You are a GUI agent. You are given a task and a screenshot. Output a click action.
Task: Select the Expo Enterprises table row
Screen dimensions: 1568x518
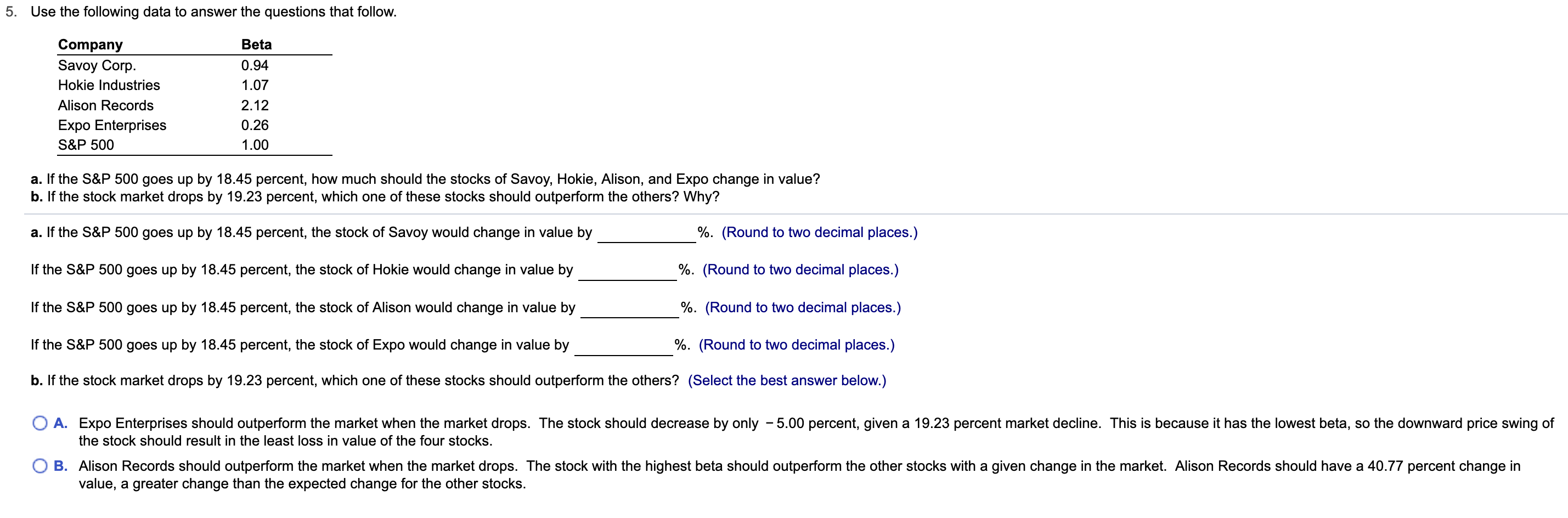tap(112, 126)
